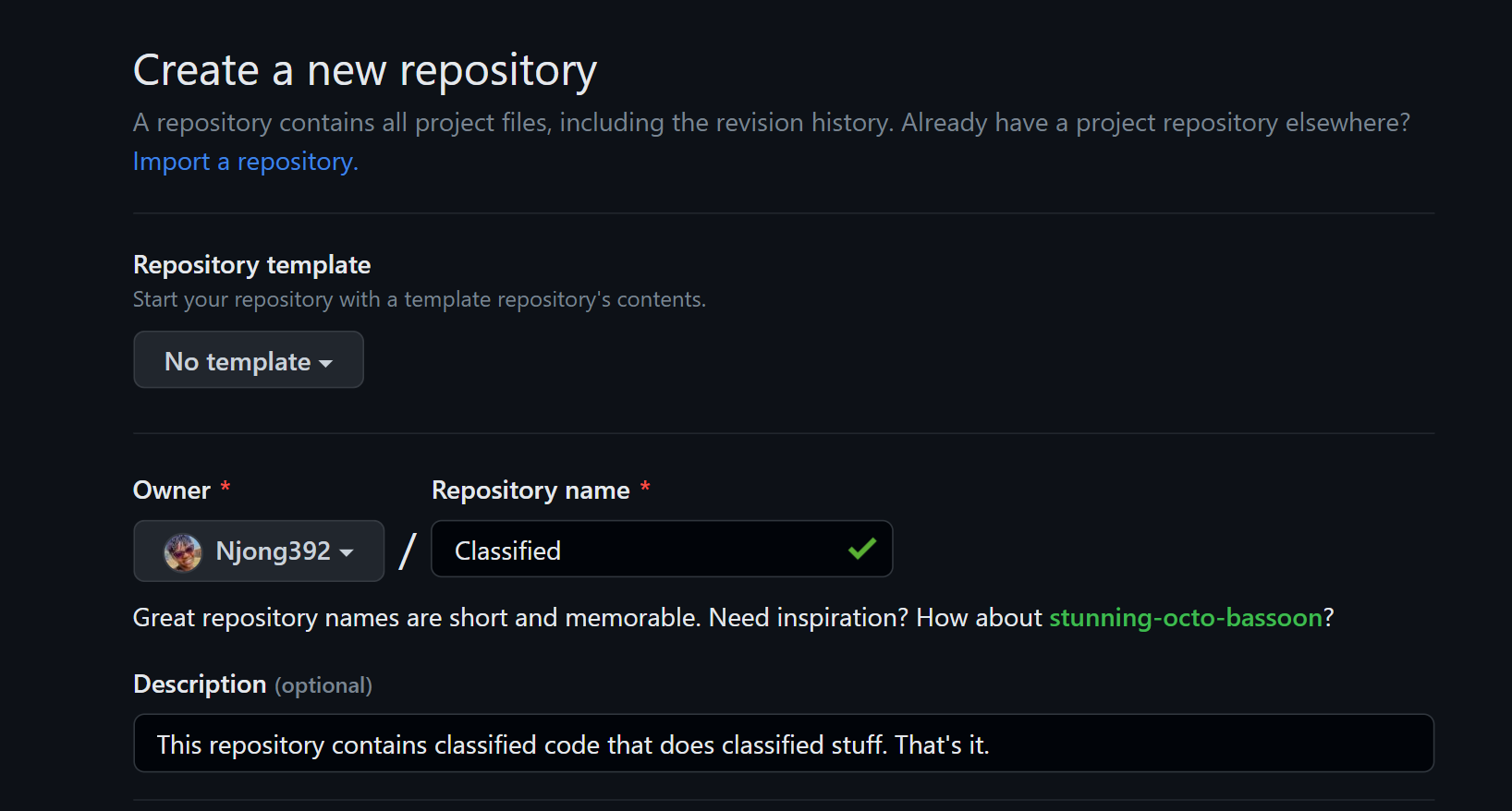
Task: Open the owner selection dropdown
Action: pyautogui.click(x=259, y=550)
